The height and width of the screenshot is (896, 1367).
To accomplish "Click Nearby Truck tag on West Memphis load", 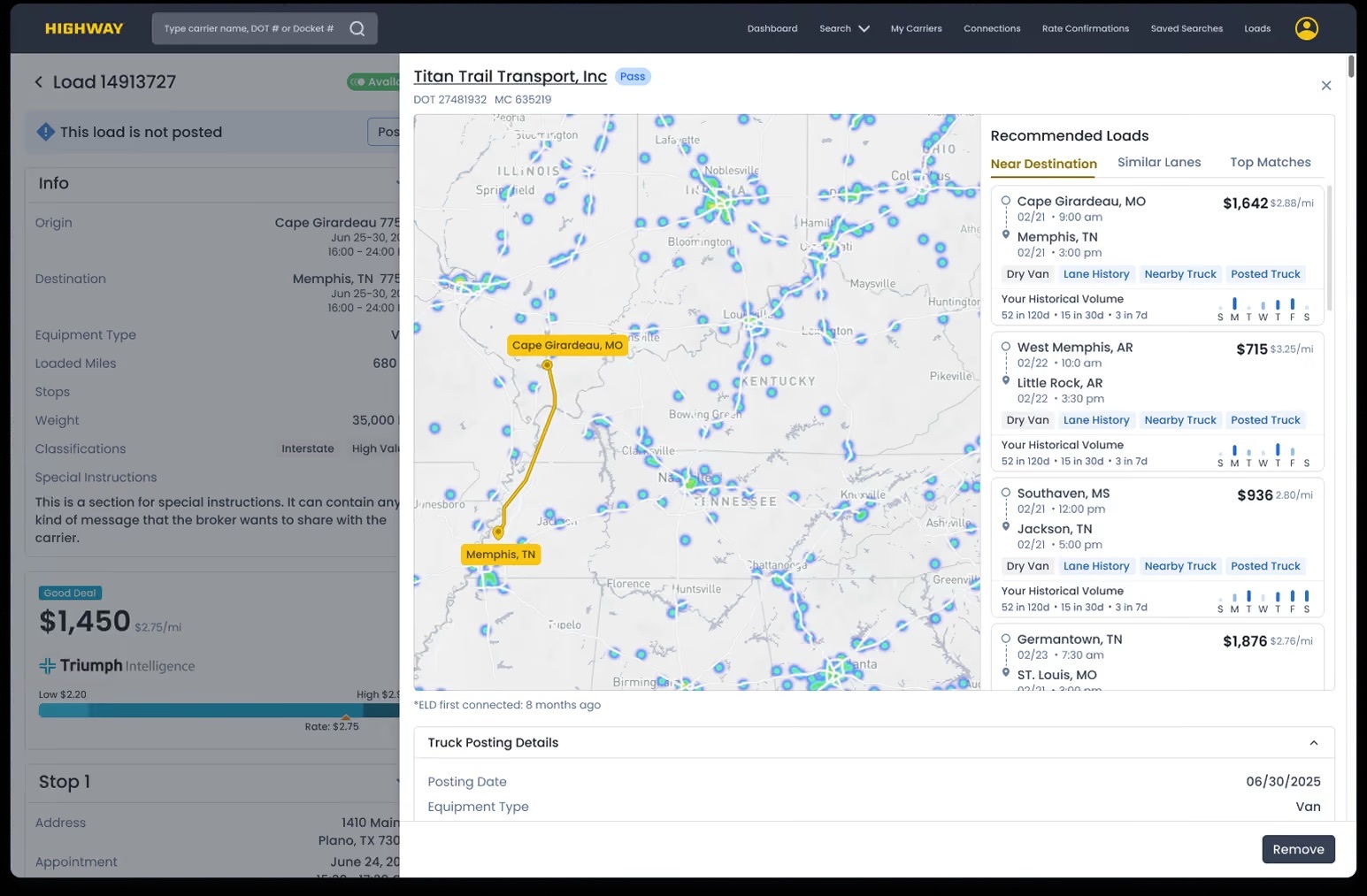I will tap(1180, 420).
